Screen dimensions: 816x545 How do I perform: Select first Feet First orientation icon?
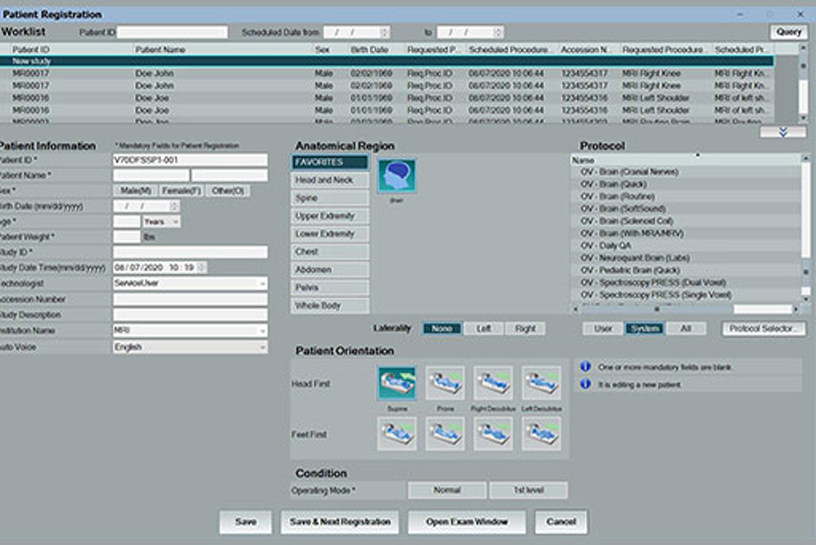tap(396, 433)
